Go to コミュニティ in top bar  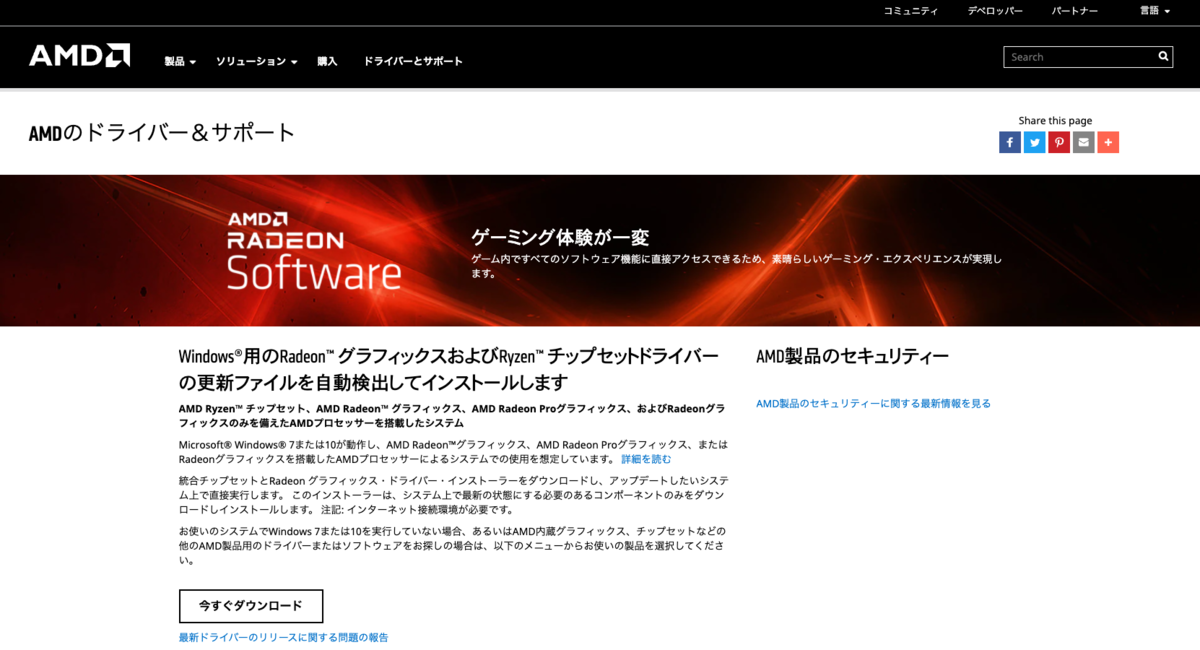point(911,11)
